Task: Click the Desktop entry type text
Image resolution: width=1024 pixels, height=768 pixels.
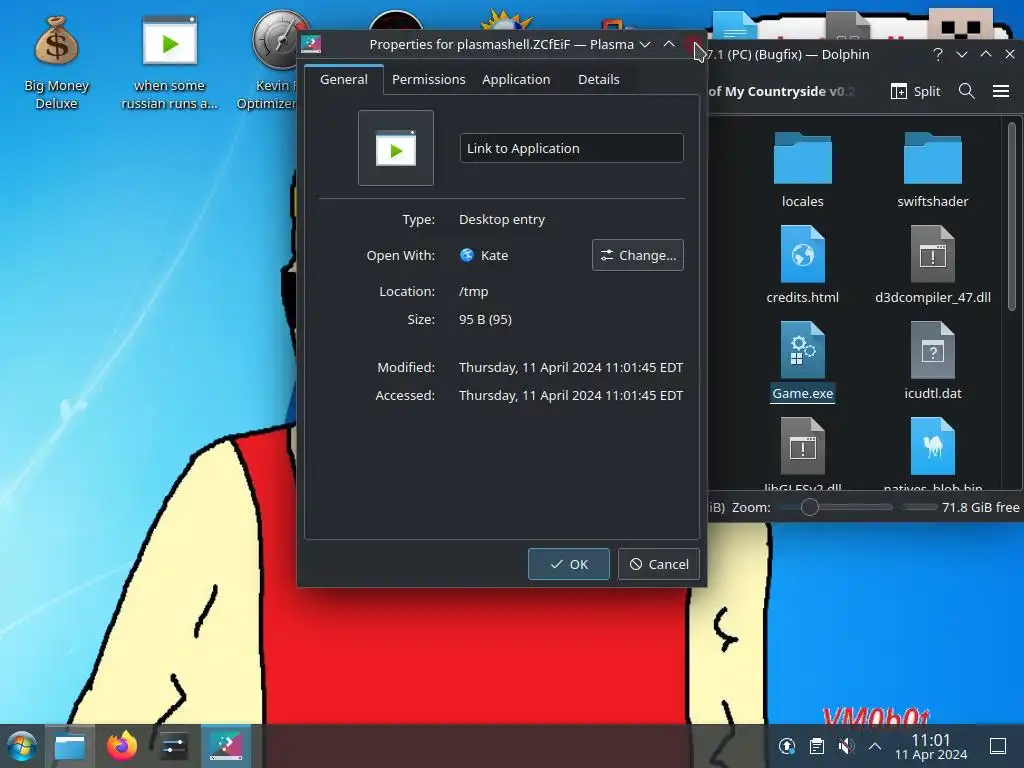Action: tap(502, 219)
